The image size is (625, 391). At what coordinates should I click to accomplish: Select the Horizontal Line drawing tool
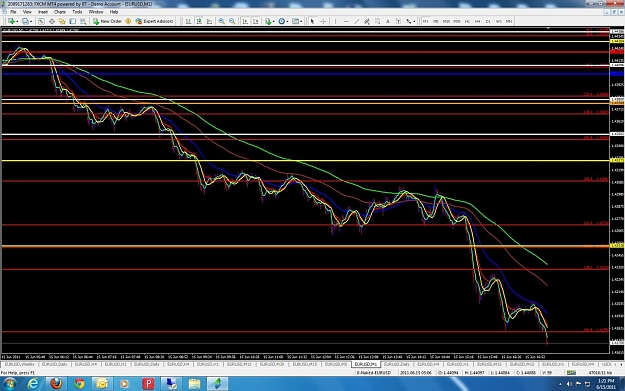346,21
